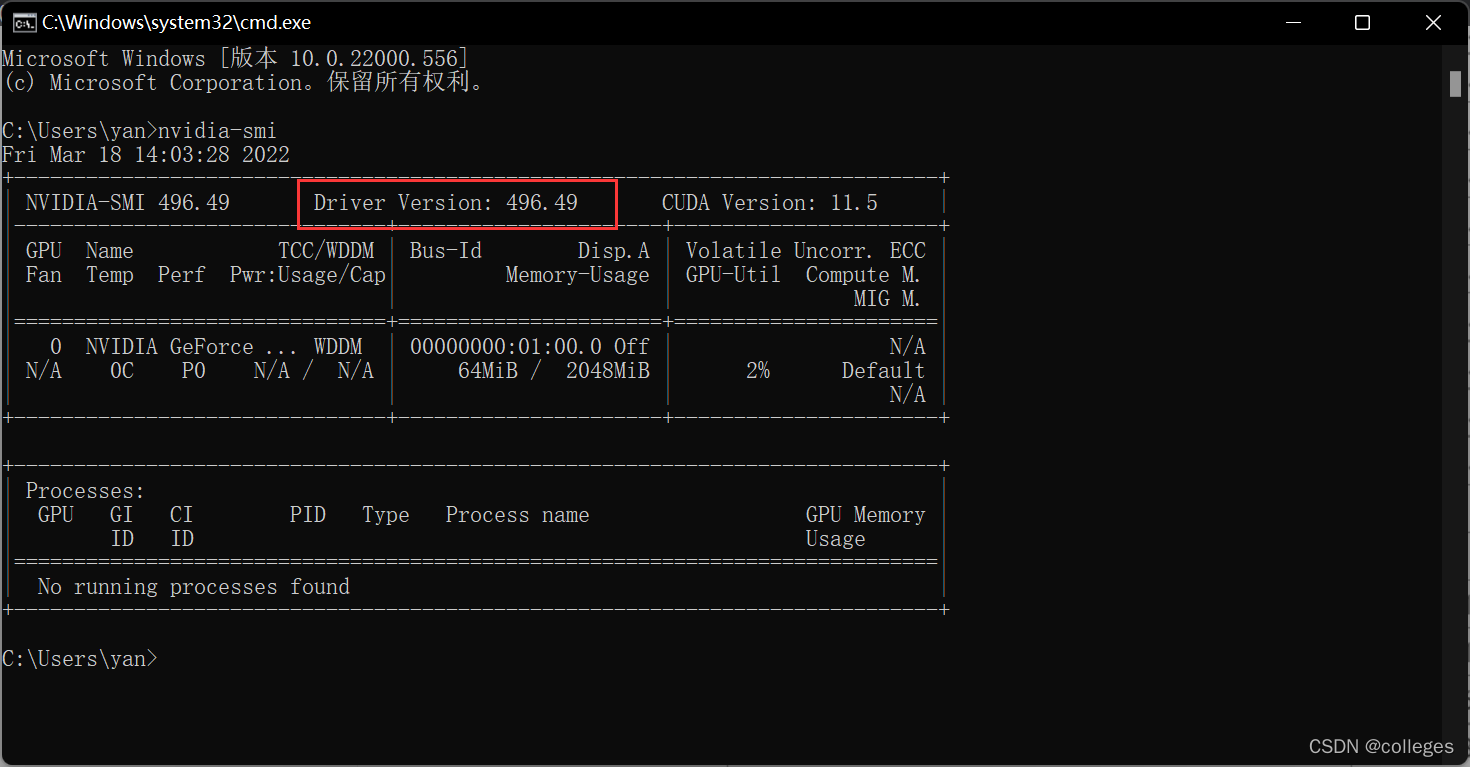
Task: Maximize the cmd.exe window
Action: [x=1362, y=22]
